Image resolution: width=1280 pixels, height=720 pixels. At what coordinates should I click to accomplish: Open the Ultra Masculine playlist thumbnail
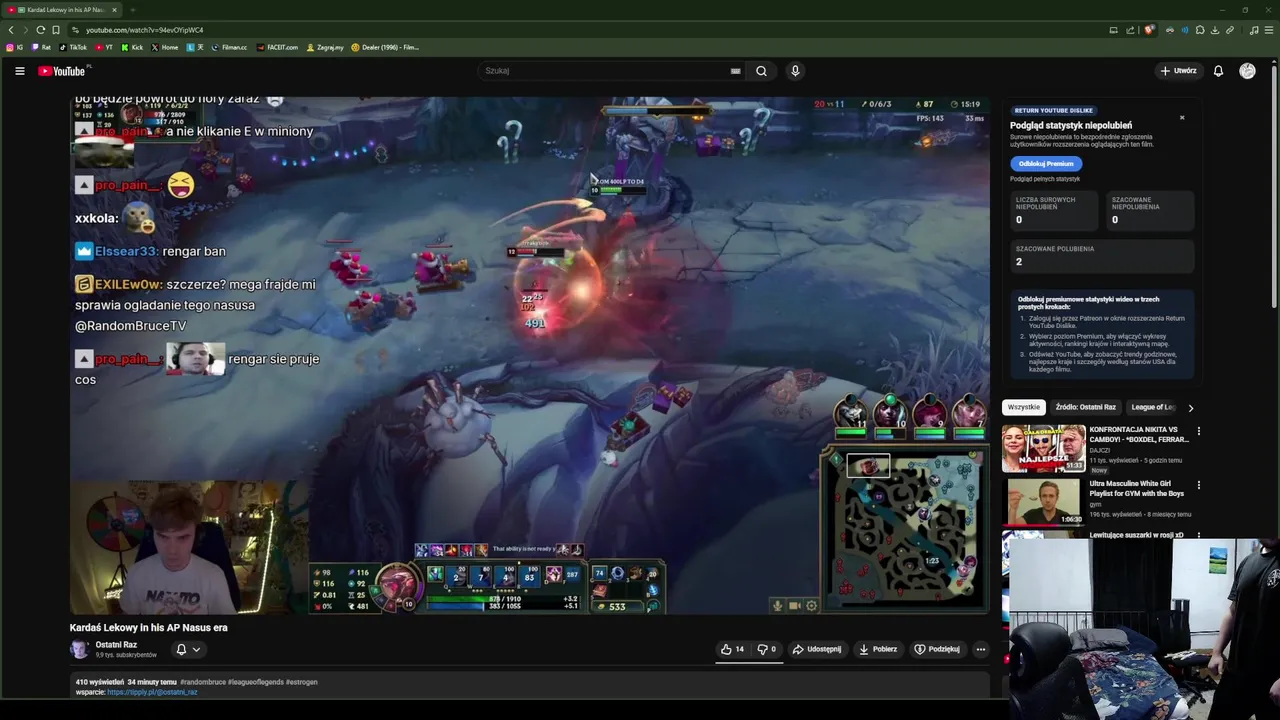coord(1045,502)
